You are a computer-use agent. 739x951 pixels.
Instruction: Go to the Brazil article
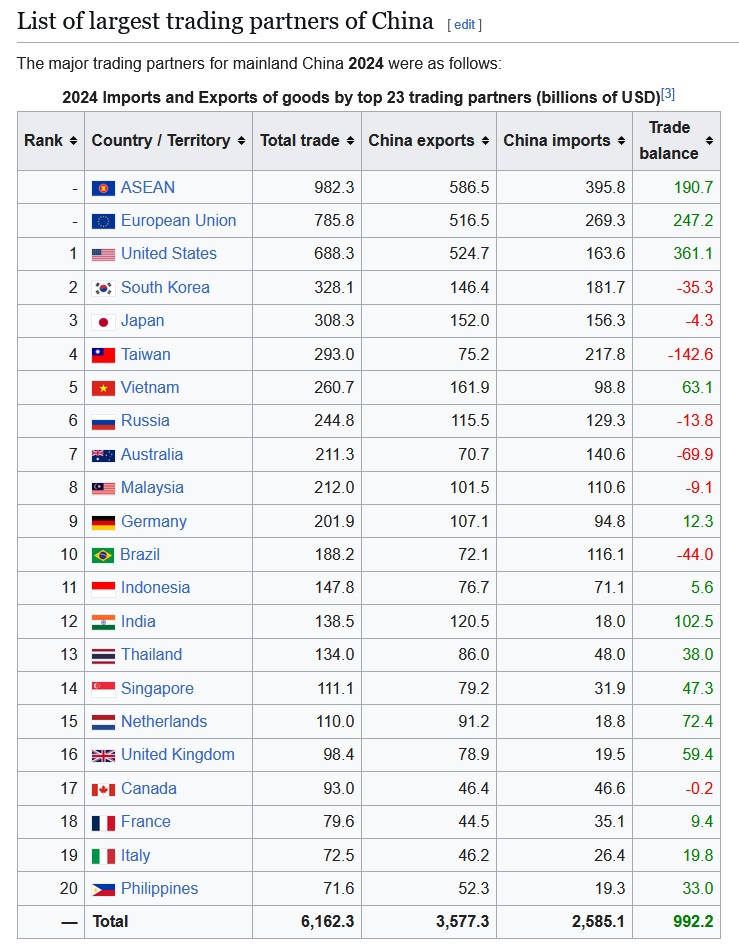click(140, 555)
